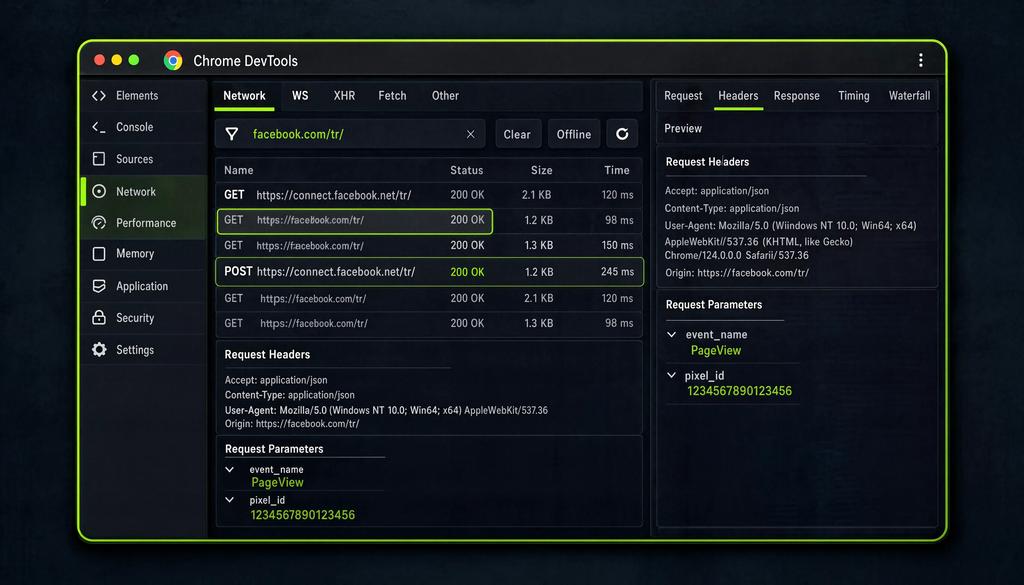This screenshot has height=585, width=1024.
Task: Select the Memory panel icon
Action: coord(99,254)
